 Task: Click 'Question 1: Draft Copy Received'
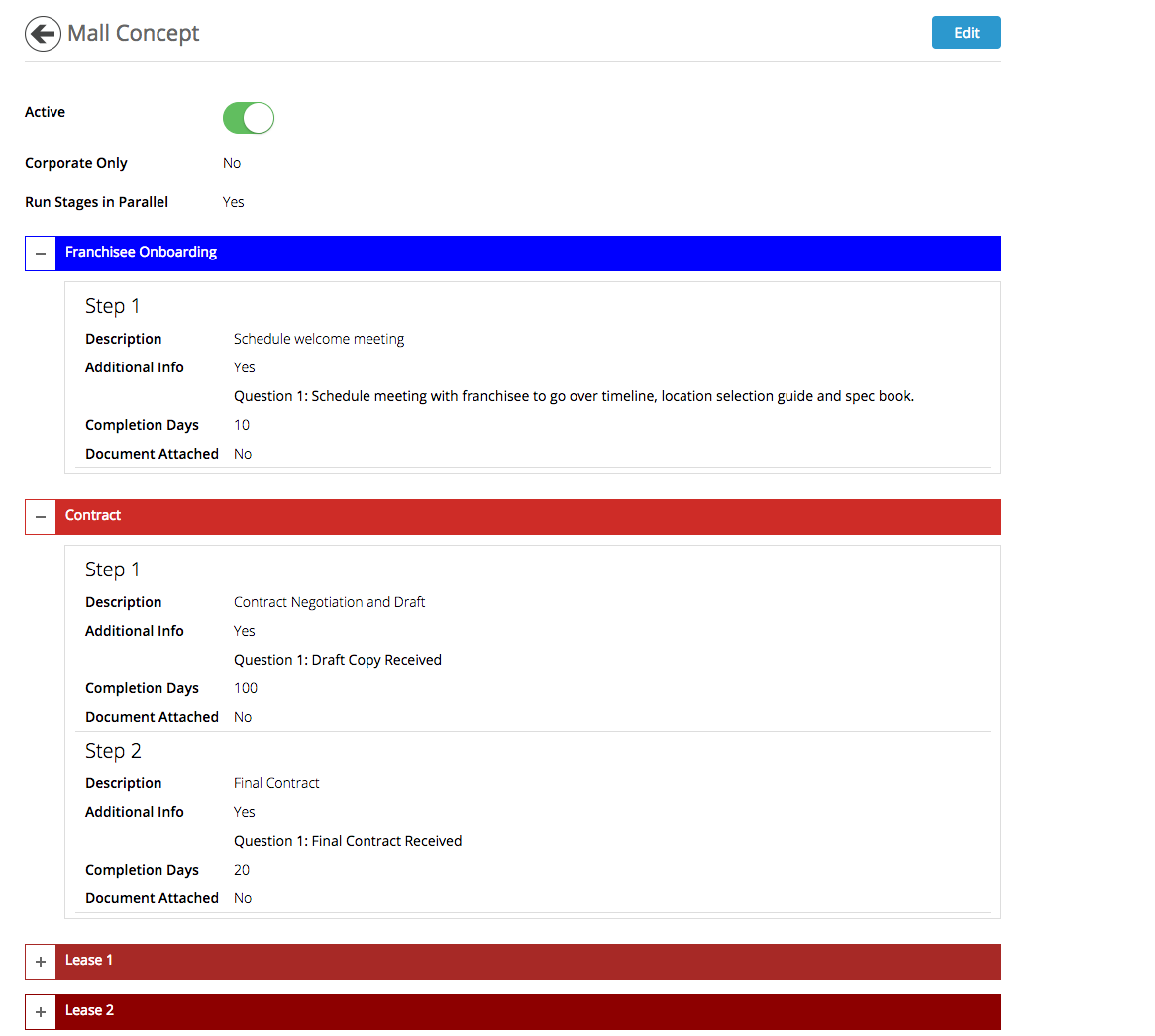point(338,660)
